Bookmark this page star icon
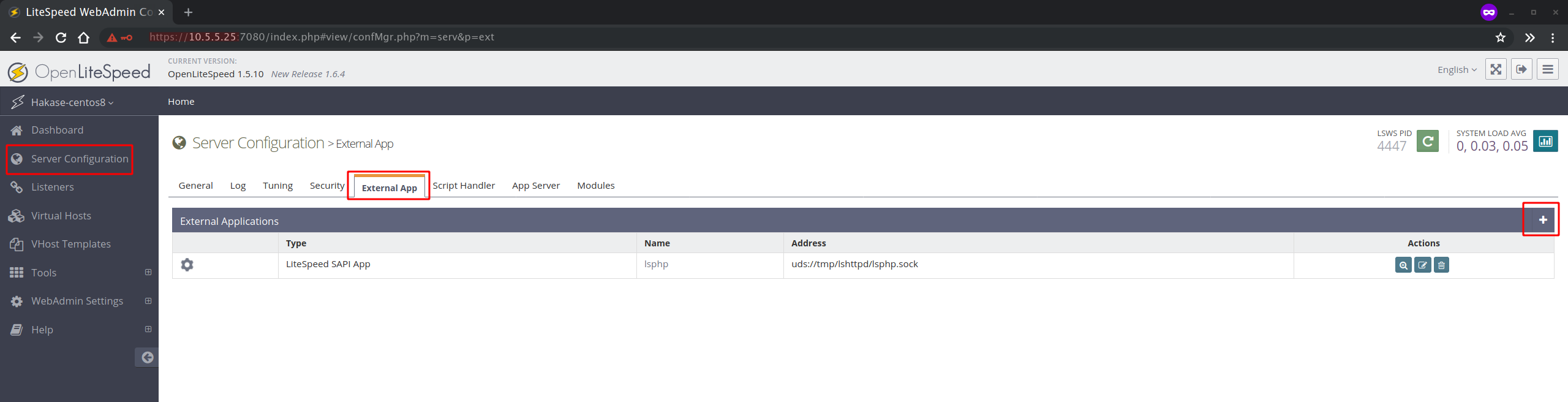1568x402 pixels. tap(1500, 37)
